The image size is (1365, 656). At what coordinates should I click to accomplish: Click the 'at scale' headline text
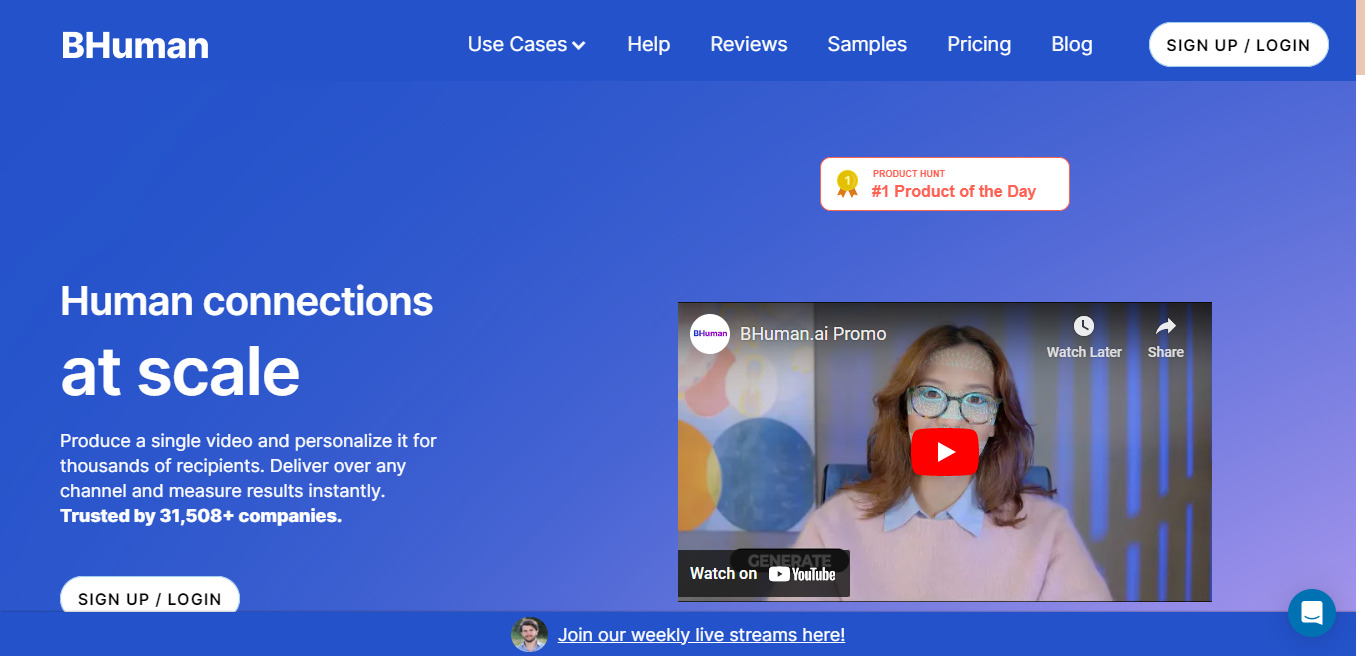[x=180, y=371]
